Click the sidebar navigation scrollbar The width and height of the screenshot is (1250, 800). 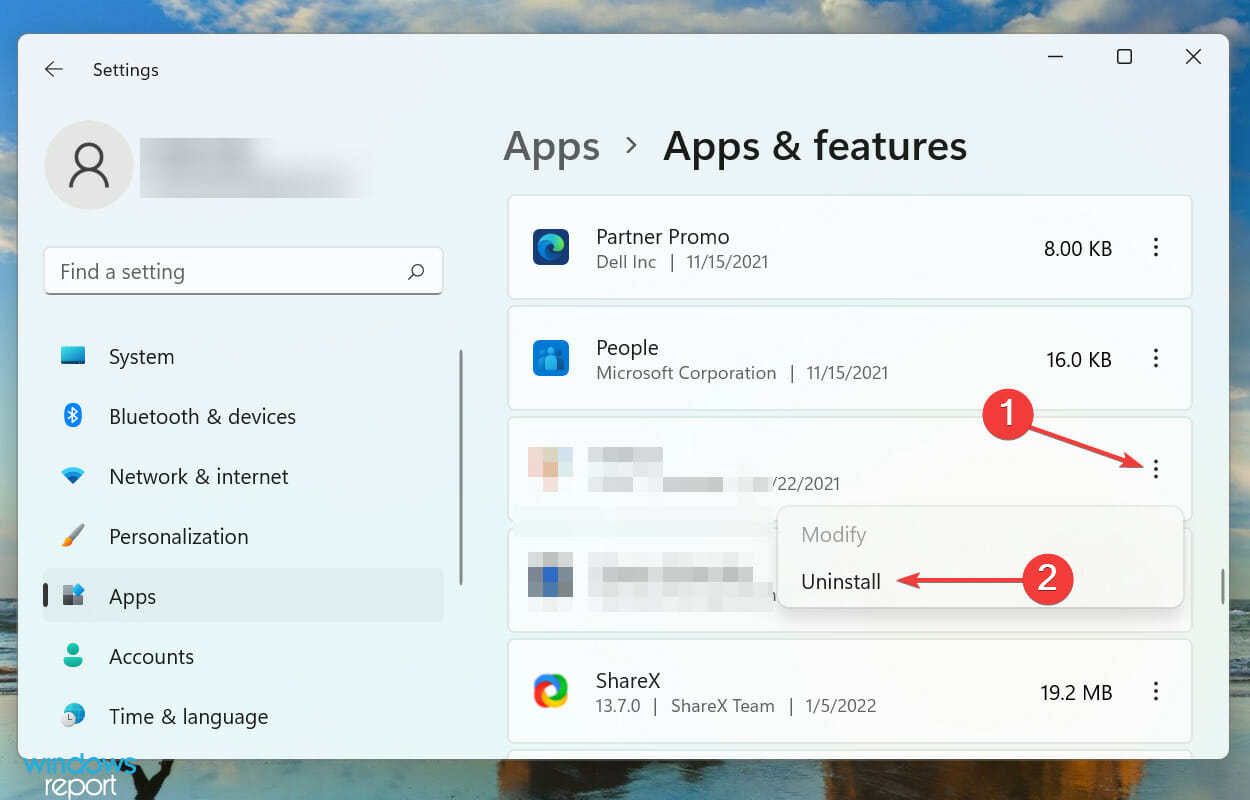[461, 467]
